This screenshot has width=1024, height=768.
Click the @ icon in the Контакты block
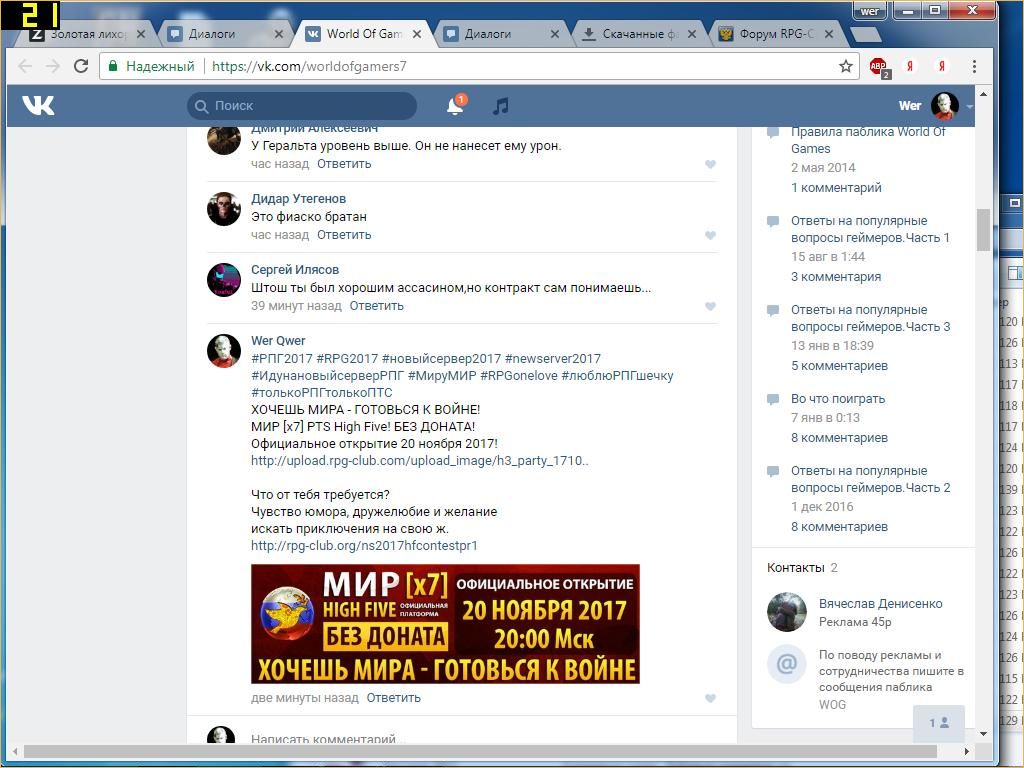(x=786, y=664)
